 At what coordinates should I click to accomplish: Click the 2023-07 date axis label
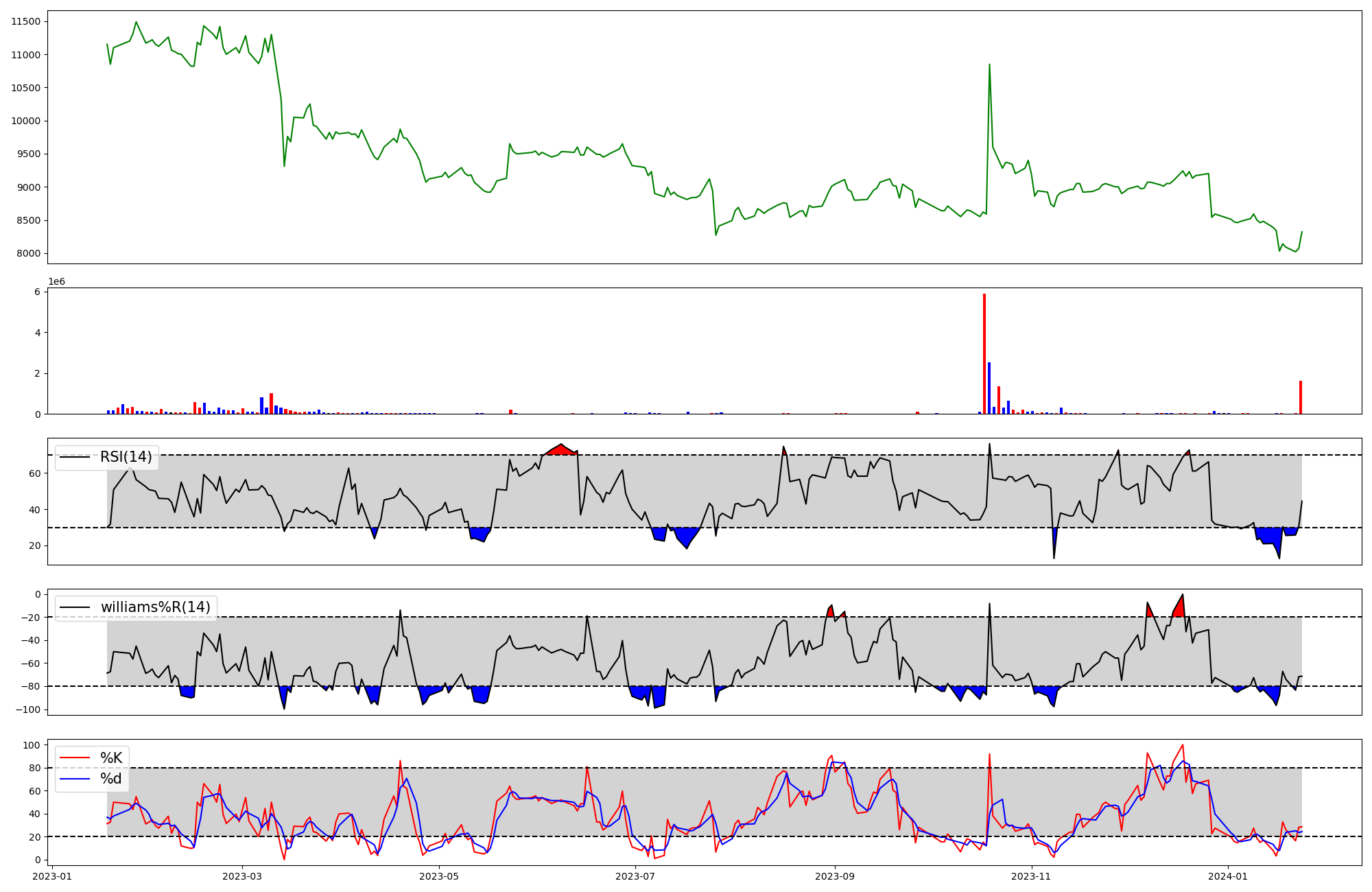click(635, 876)
